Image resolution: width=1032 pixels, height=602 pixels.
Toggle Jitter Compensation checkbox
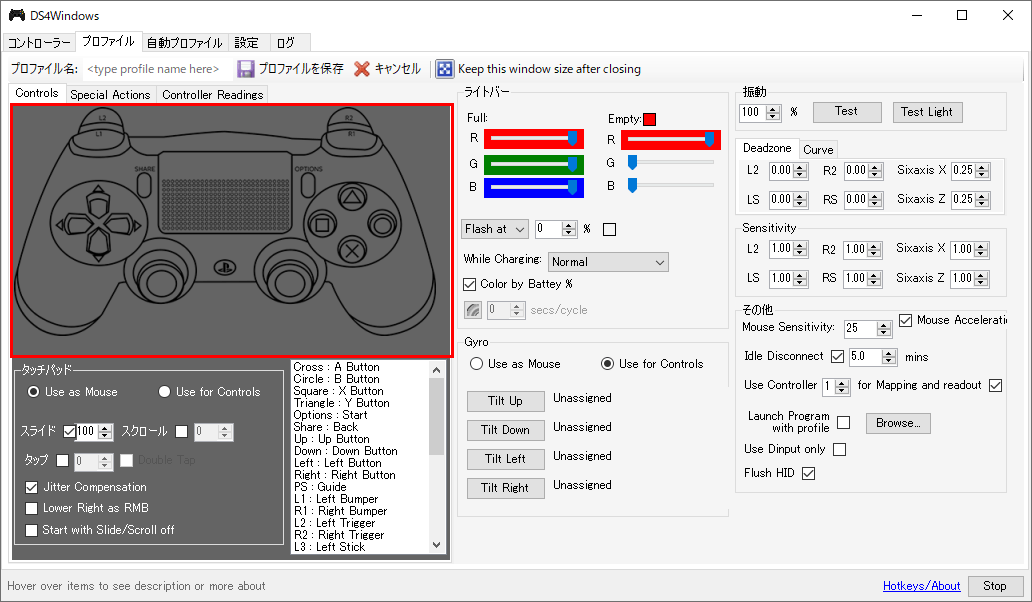31,488
